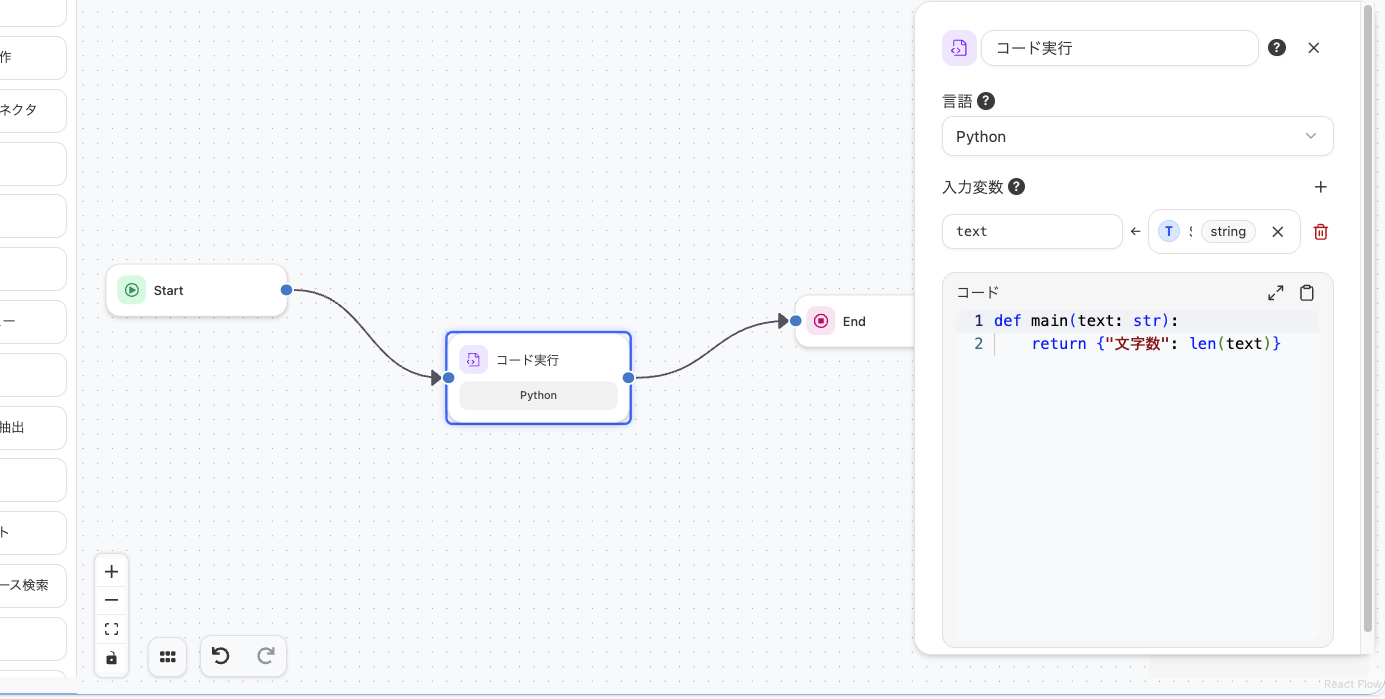Fit the workflow to the view
This screenshot has height=699, width=1385.
click(x=111, y=628)
